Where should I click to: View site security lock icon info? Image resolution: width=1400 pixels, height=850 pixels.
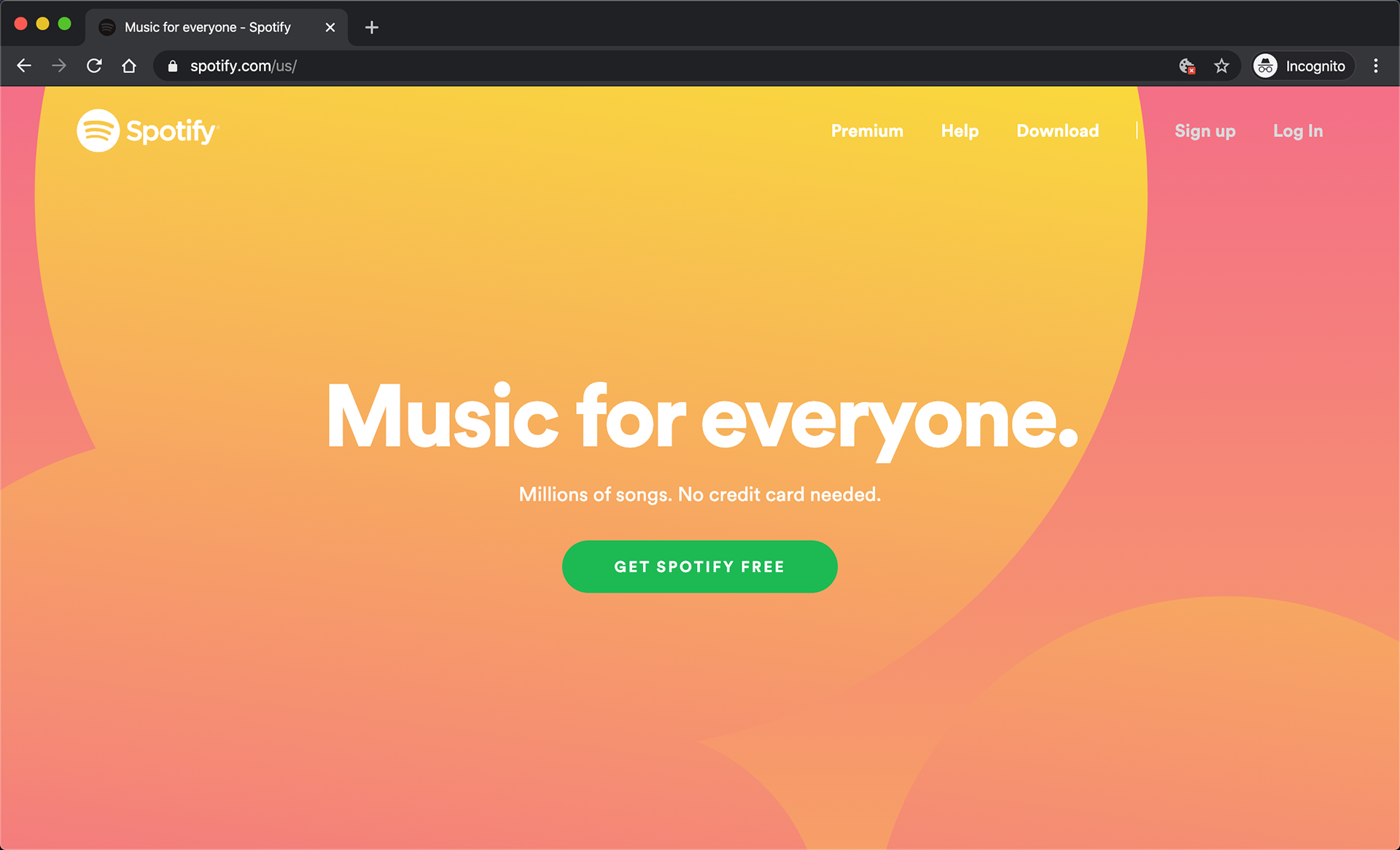point(173,66)
